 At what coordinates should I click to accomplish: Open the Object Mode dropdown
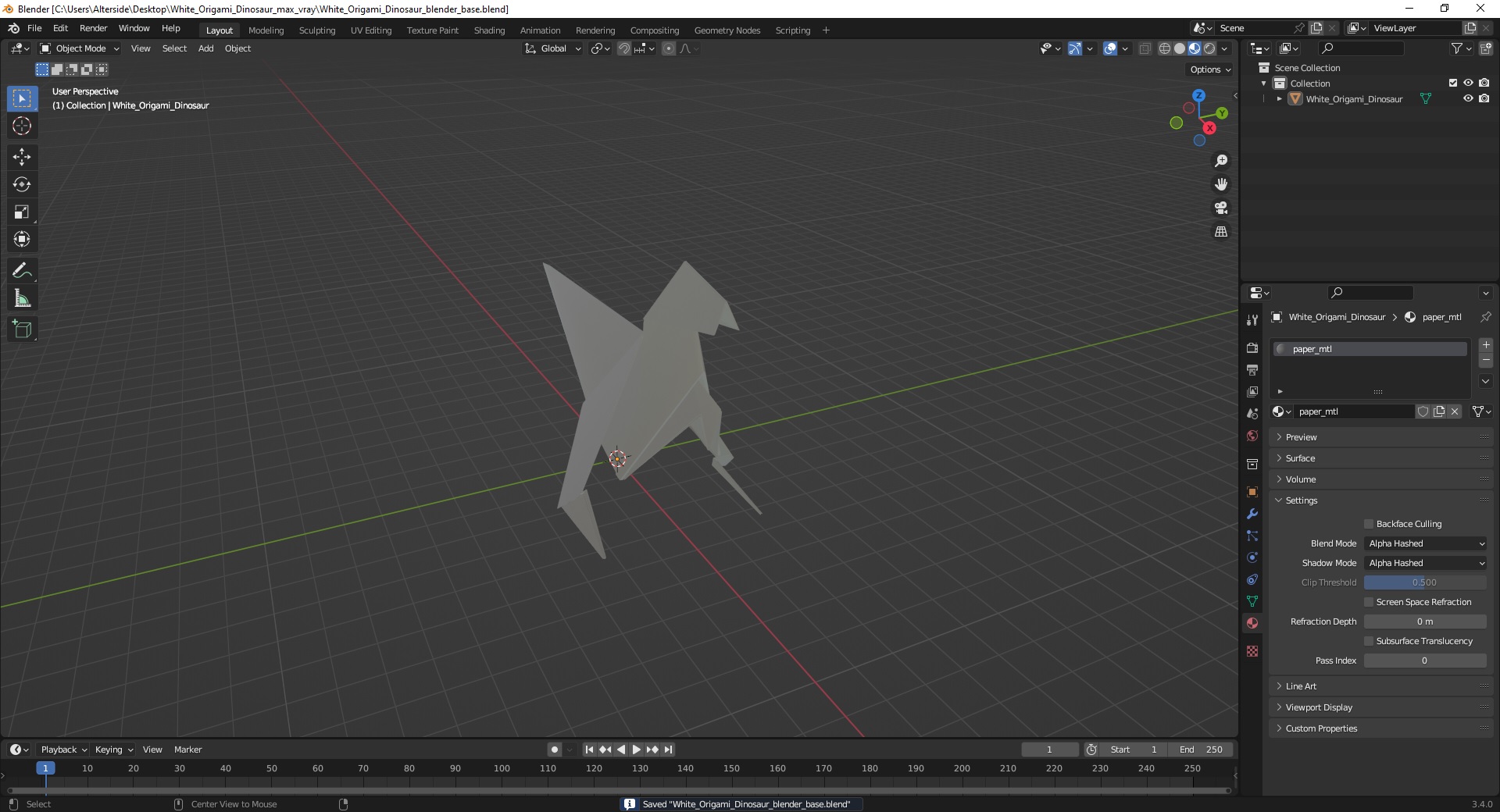click(x=80, y=48)
